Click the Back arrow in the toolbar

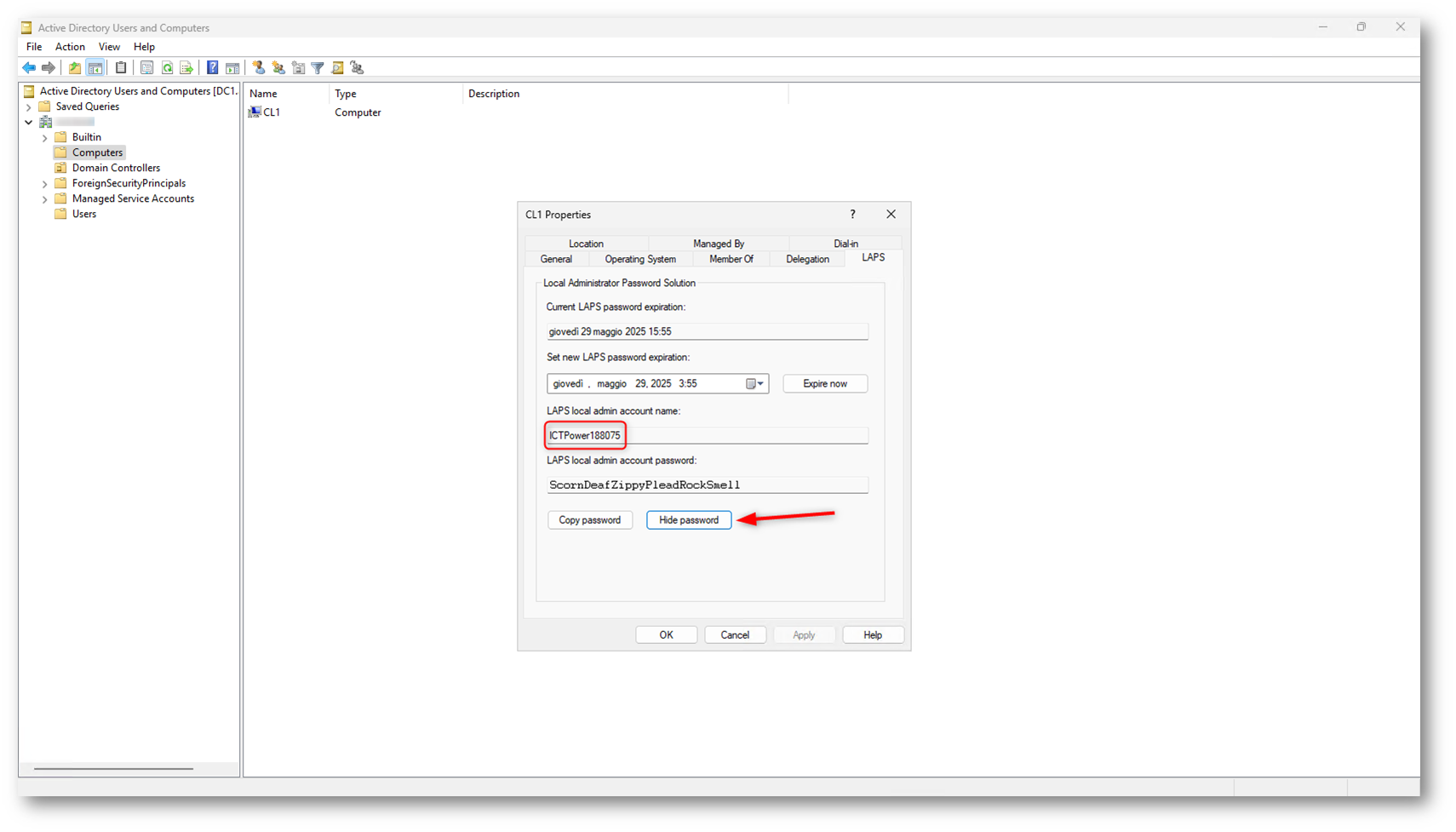pyautogui.click(x=29, y=68)
